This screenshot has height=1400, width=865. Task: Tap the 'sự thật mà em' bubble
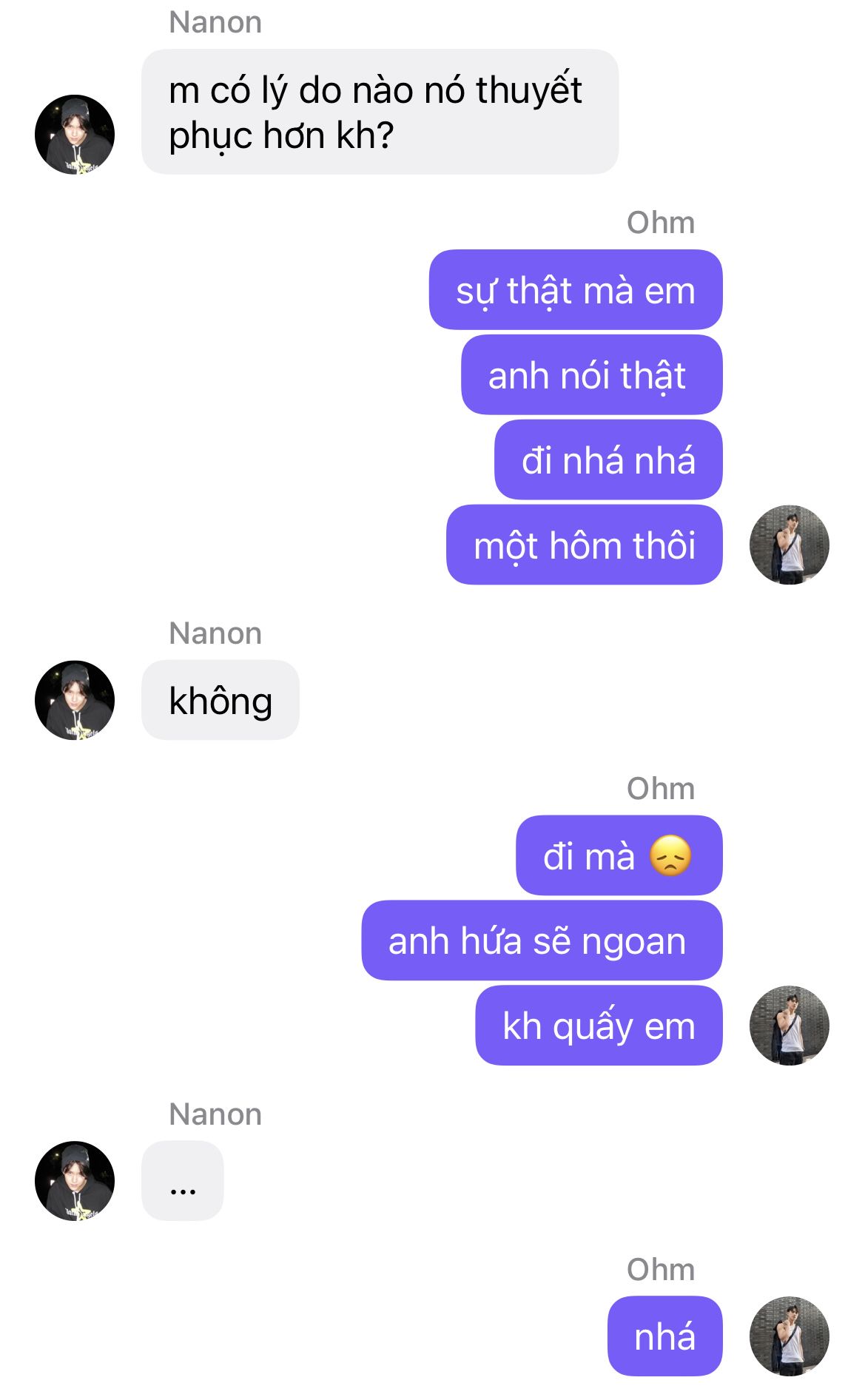576,290
